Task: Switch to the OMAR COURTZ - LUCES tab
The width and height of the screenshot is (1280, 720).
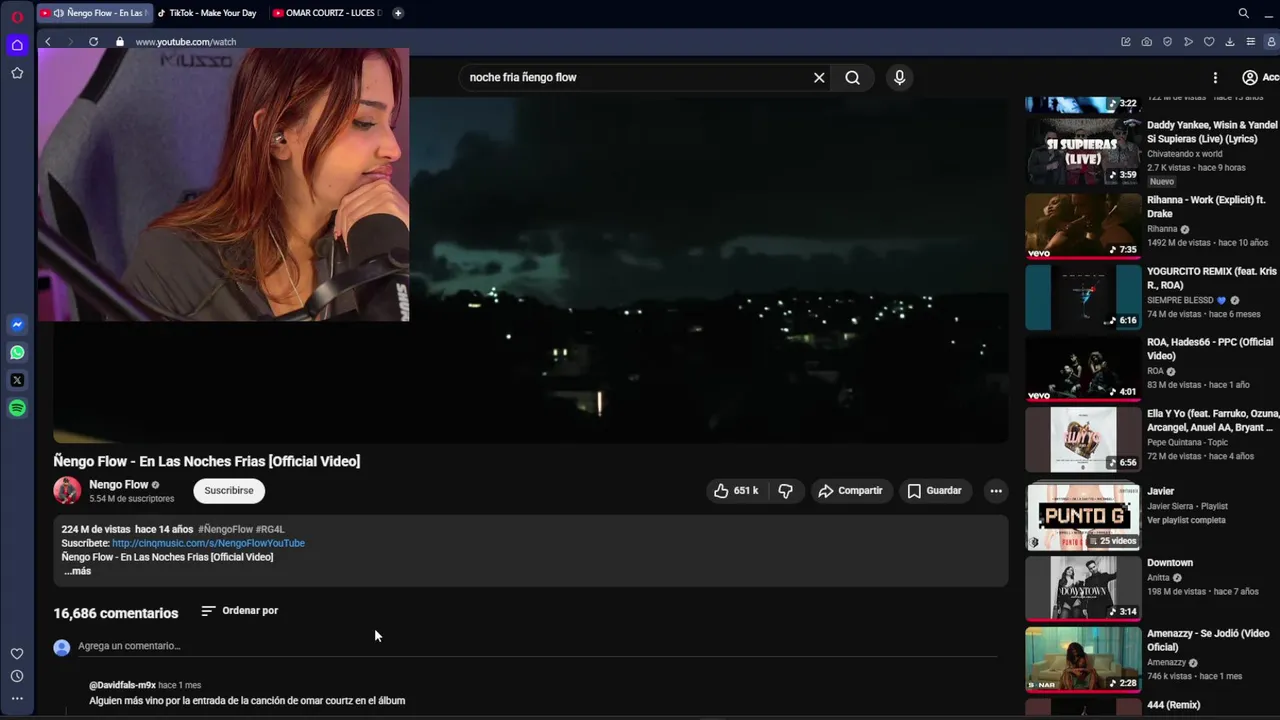Action: coord(327,13)
